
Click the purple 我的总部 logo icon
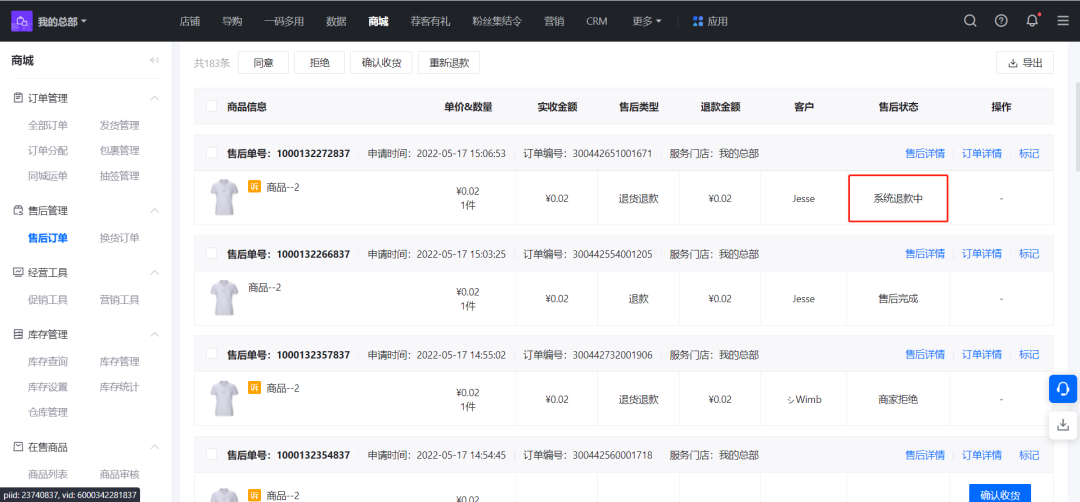pyautogui.click(x=22, y=21)
